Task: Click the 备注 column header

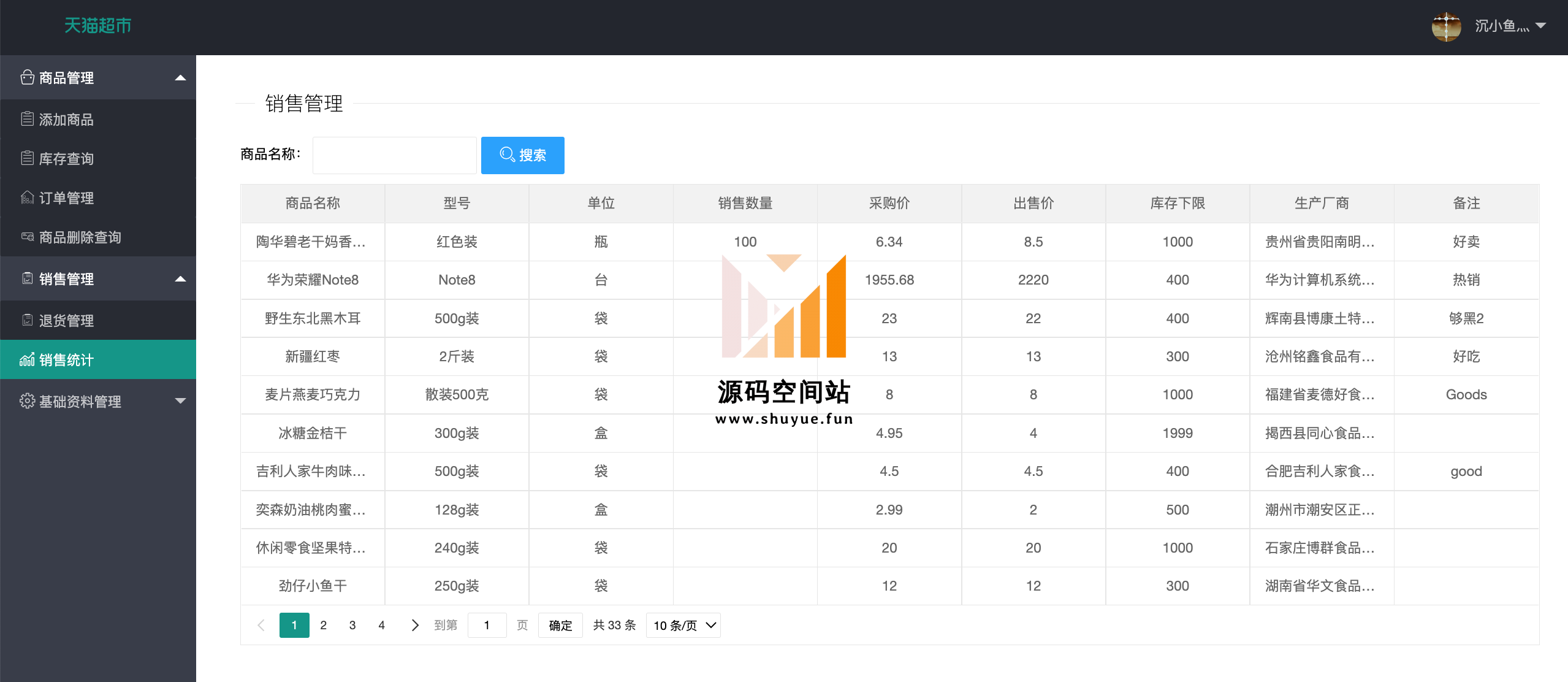Action: [x=1466, y=203]
